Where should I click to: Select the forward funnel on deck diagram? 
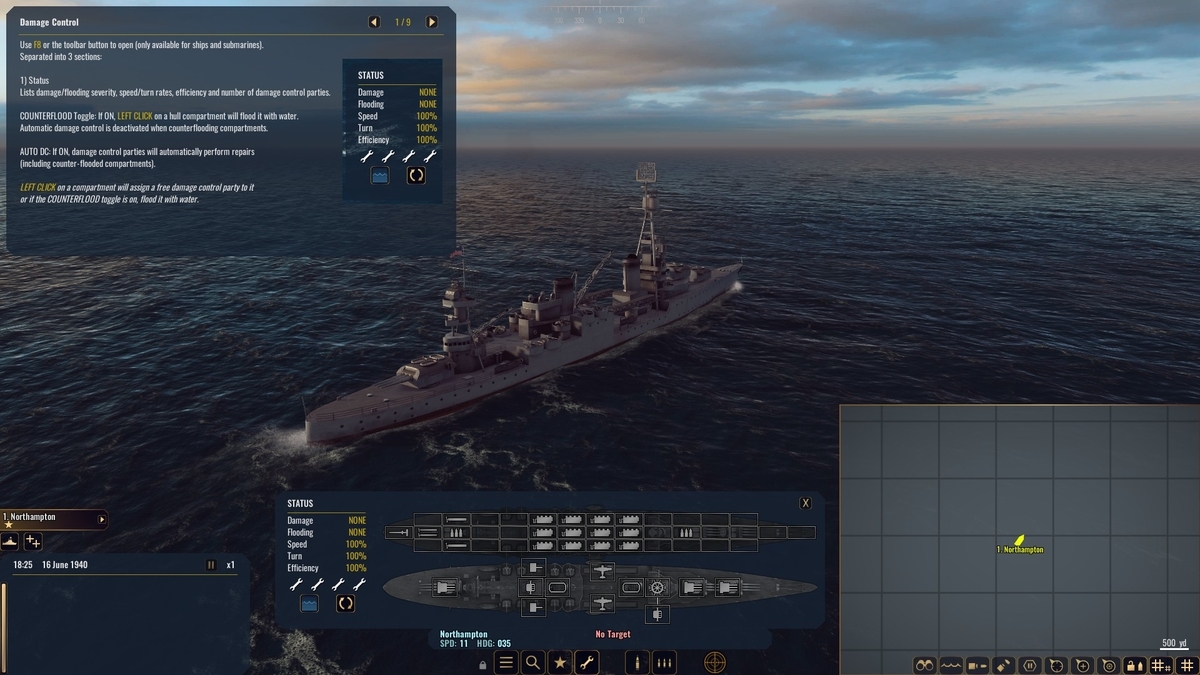point(630,588)
